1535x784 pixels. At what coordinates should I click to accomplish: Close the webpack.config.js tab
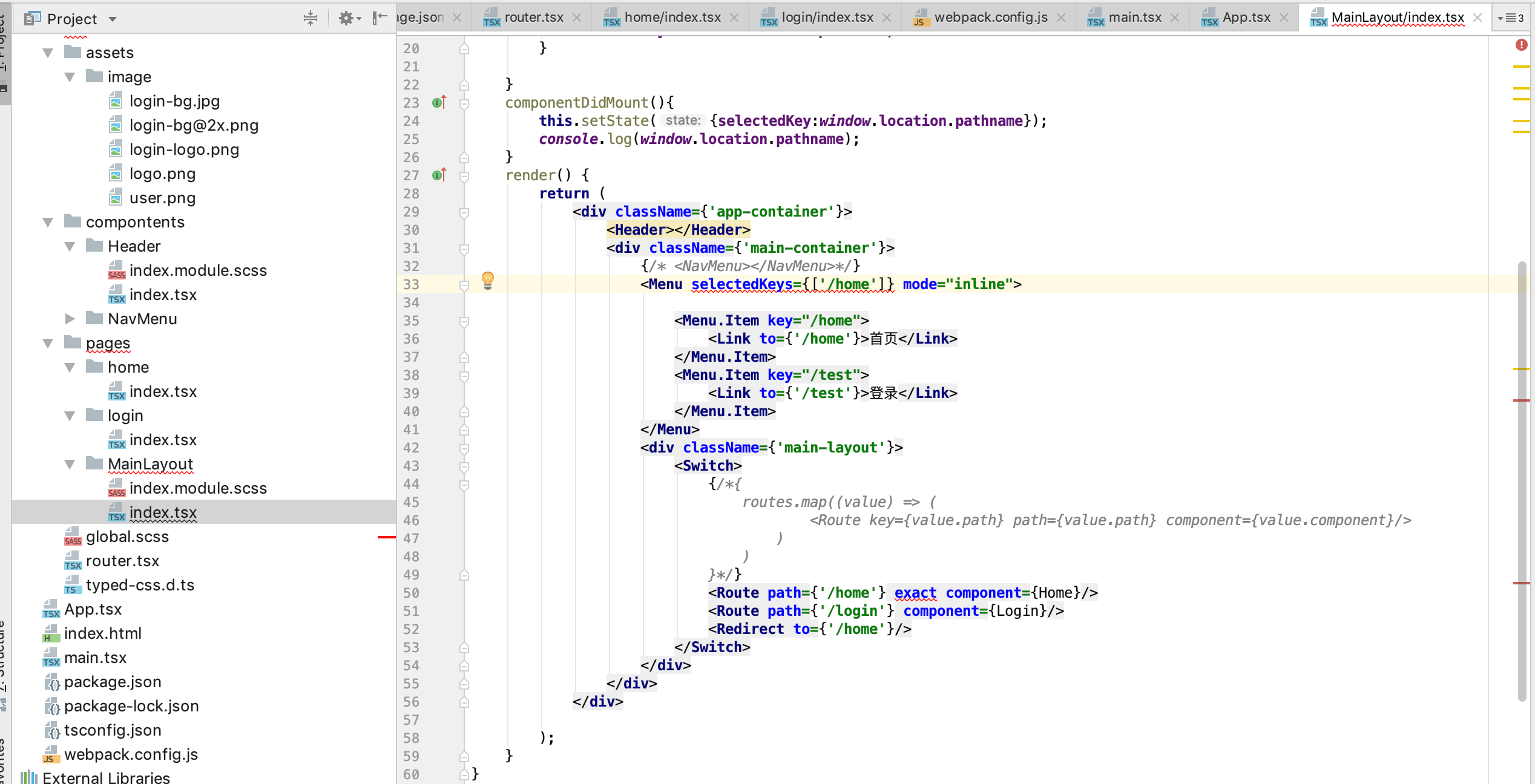(1061, 18)
